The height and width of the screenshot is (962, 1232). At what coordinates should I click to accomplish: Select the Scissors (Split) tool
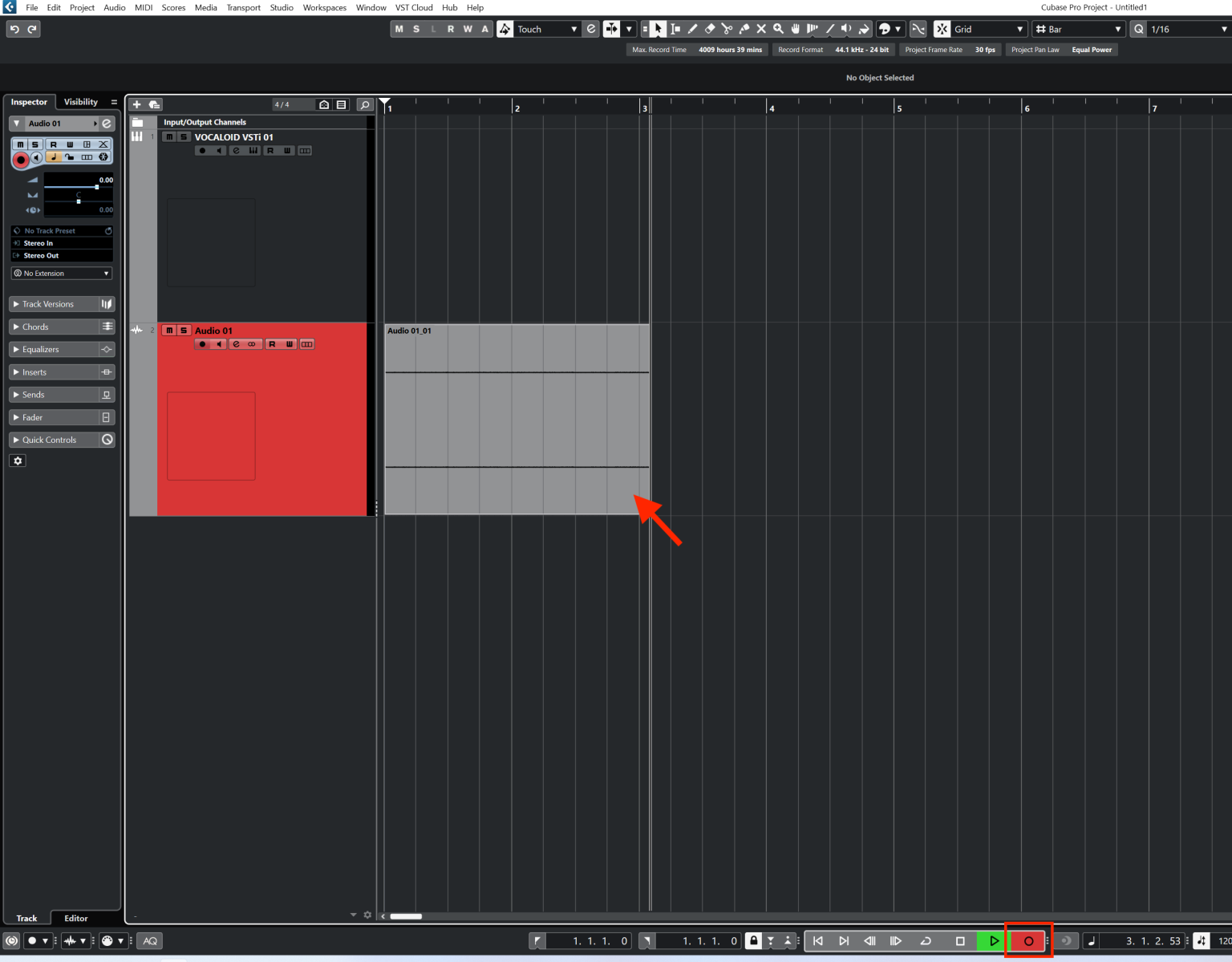(x=727, y=29)
